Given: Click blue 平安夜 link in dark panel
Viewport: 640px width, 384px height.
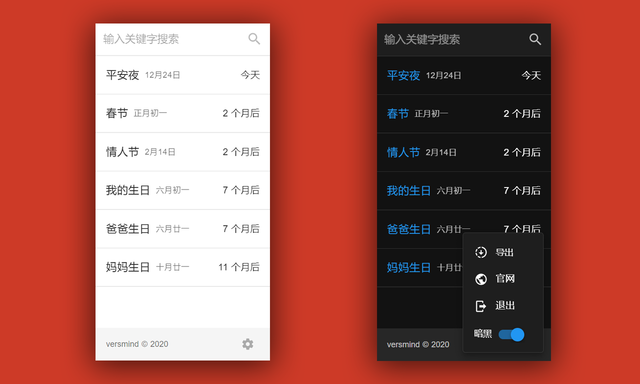Looking at the screenshot, I should click(x=403, y=75).
